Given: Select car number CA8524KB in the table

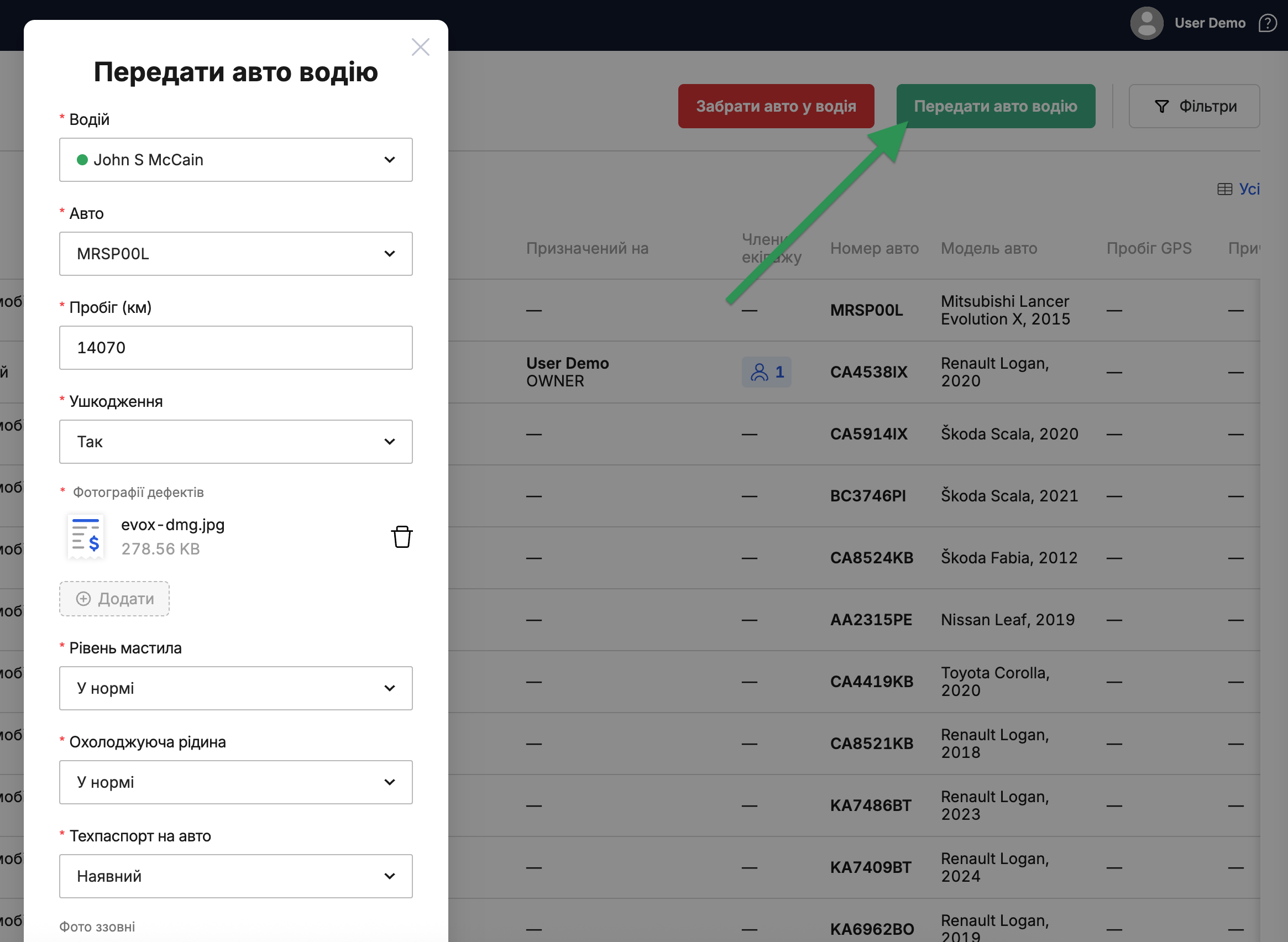Looking at the screenshot, I should point(872,558).
